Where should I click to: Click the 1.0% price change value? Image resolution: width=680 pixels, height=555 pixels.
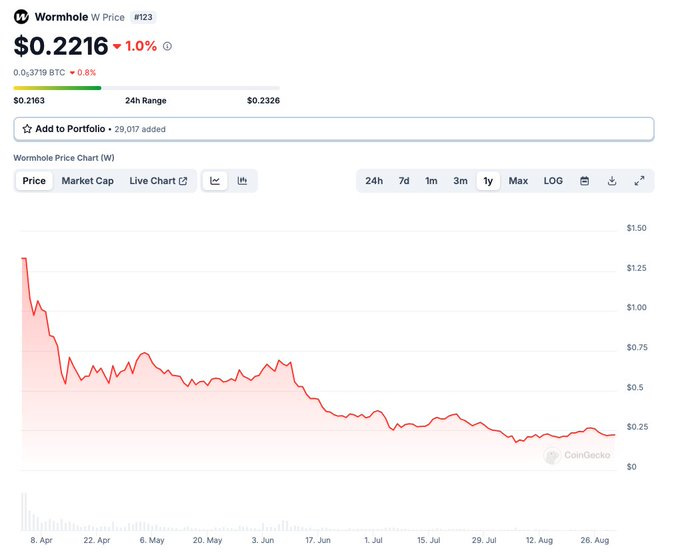tap(141, 46)
